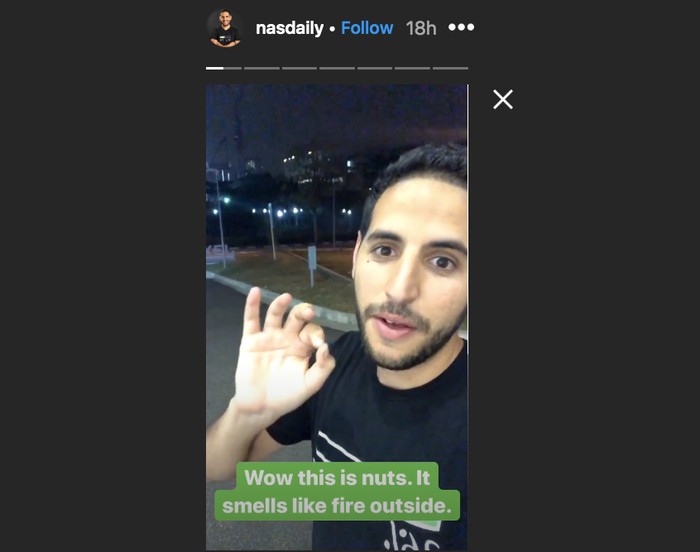Click the white filled portion of progress bar
700x552 pixels.
(x=215, y=68)
